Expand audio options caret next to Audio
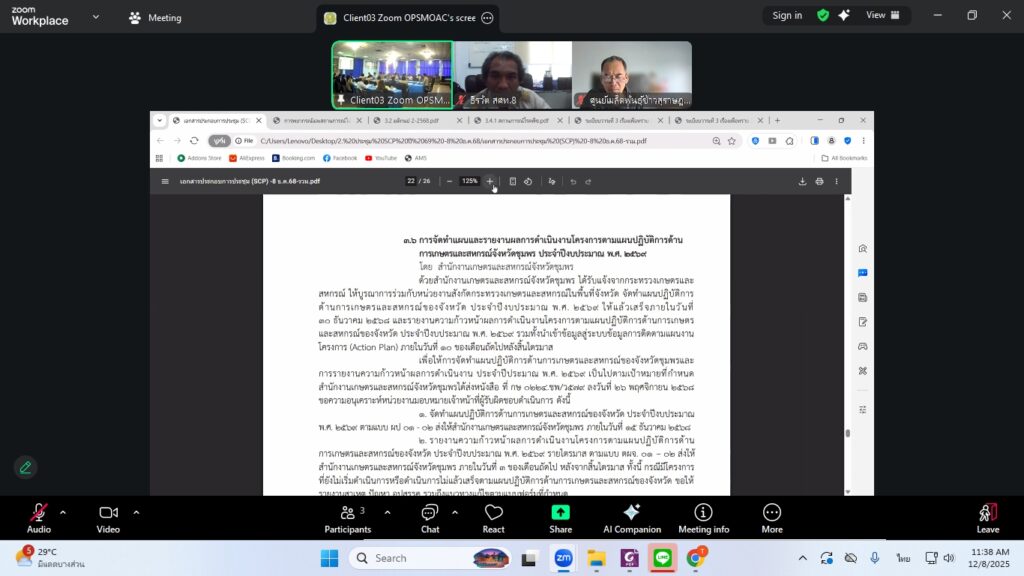This screenshot has width=1024, height=576. (63, 512)
